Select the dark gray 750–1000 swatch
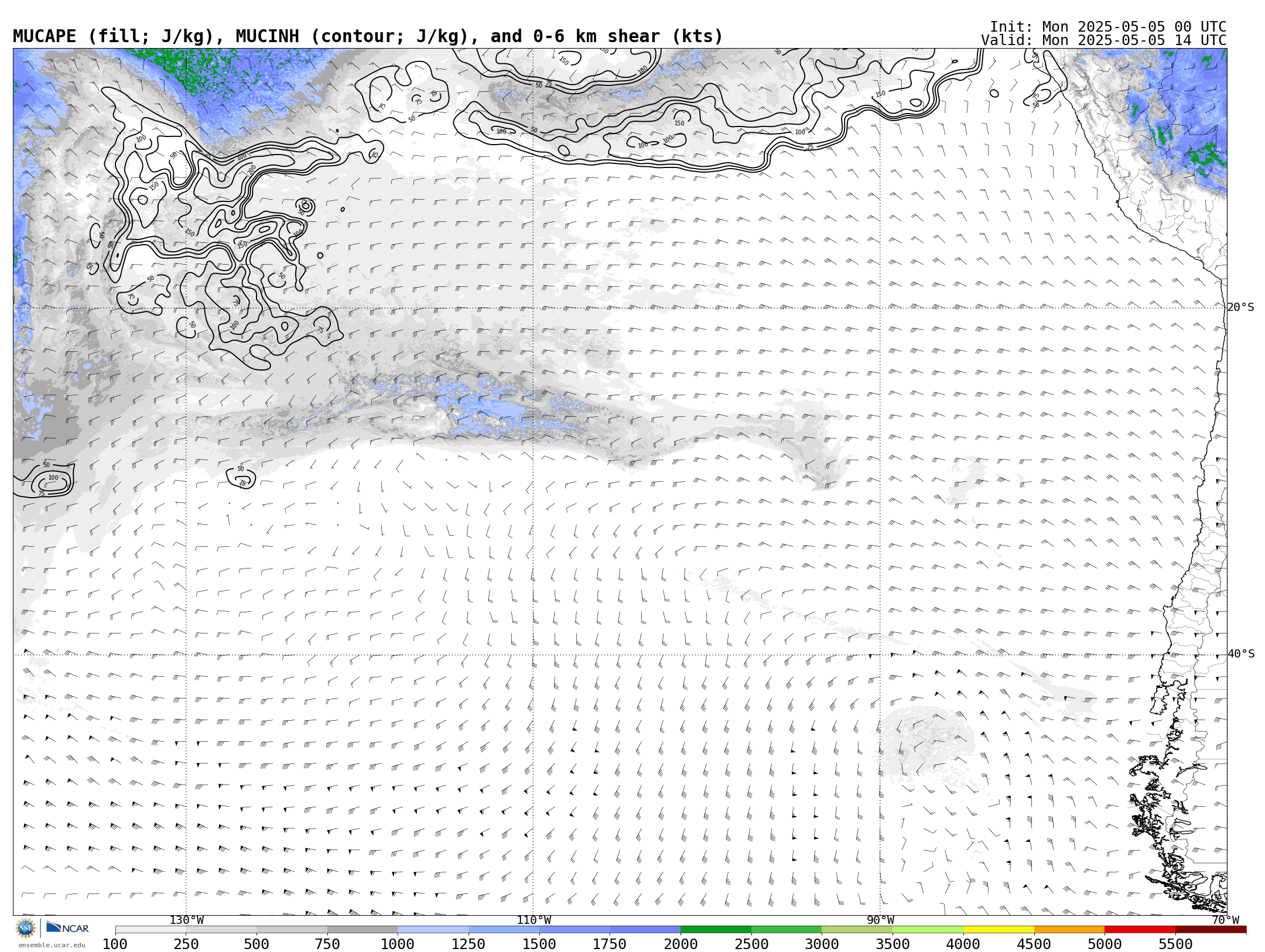The height and width of the screenshot is (952, 1265). point(363,930)
